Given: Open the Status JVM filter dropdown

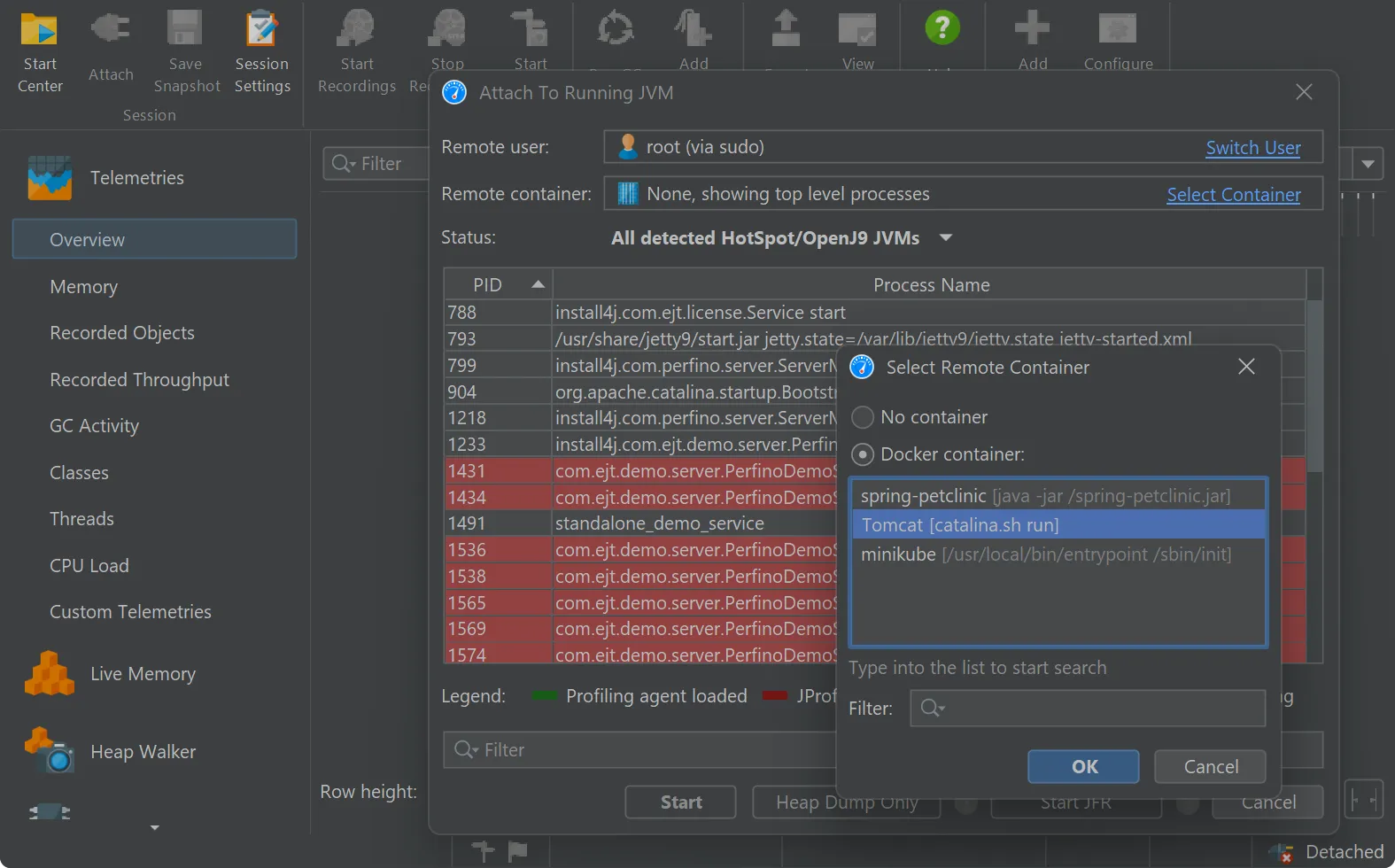Looking at the screenshot, I should pyautogui.click(x=946, y=237).
